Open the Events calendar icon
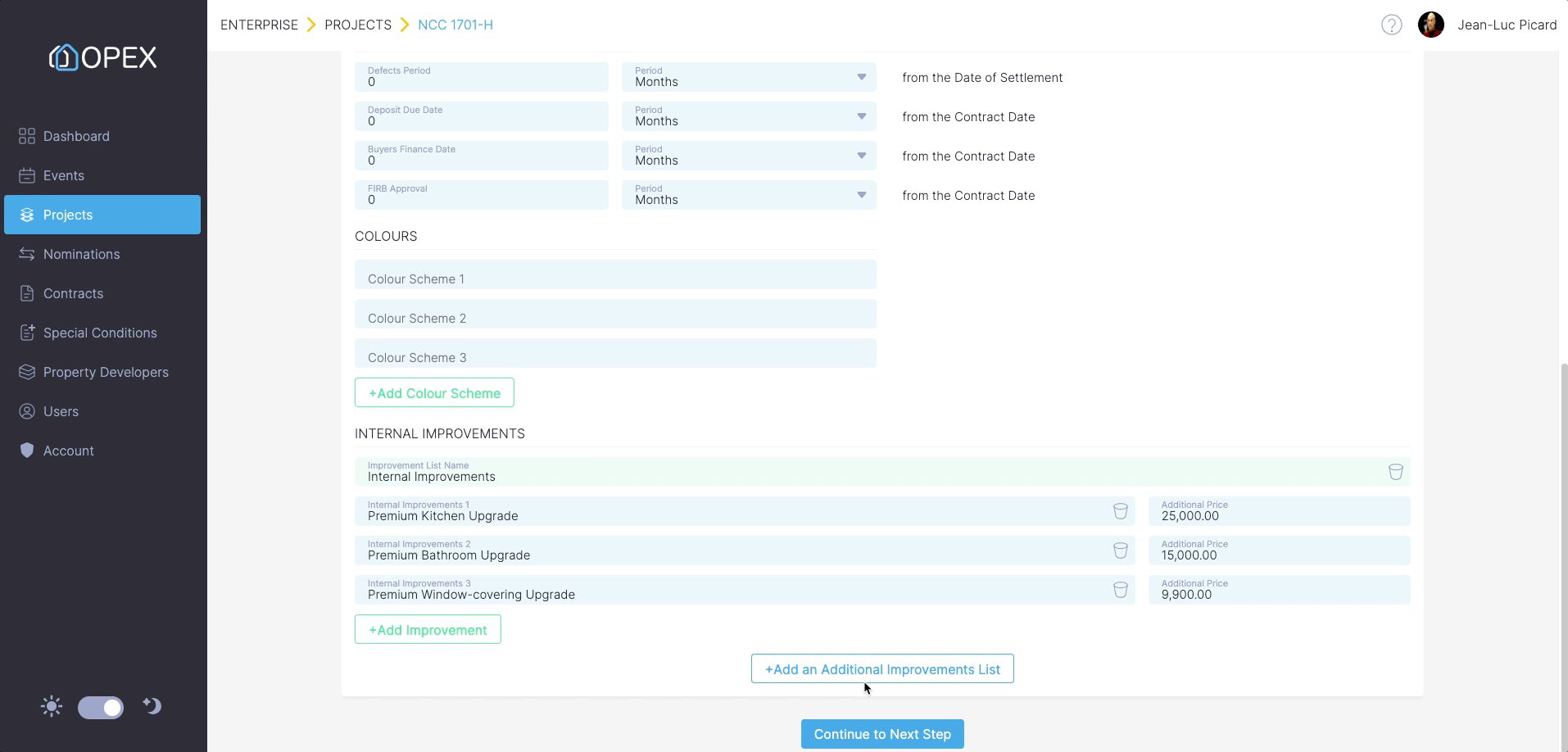 27,175
